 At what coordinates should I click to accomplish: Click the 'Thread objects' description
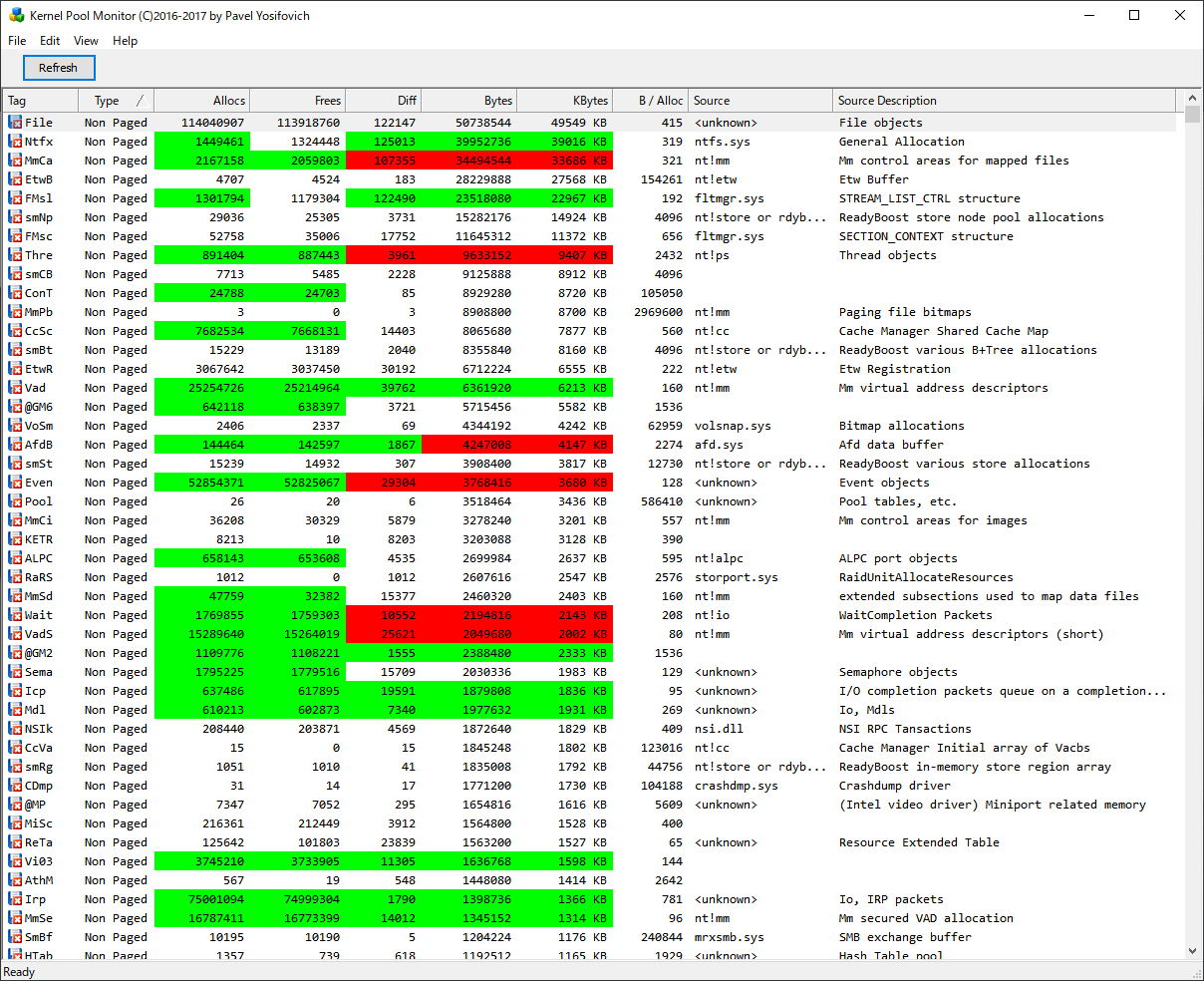click(x=888, y=255)
